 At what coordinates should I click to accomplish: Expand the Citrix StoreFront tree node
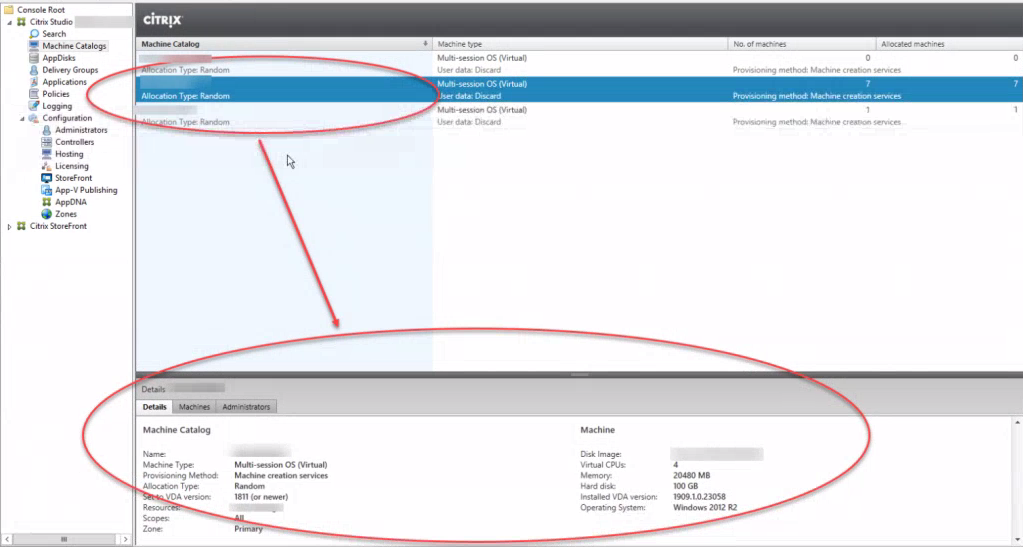[10, 226]
